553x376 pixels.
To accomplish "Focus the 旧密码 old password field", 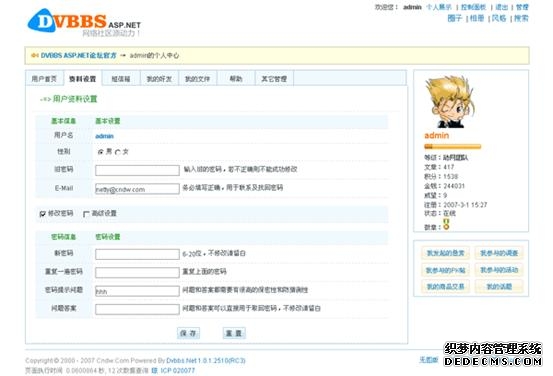I will [137, 170].
